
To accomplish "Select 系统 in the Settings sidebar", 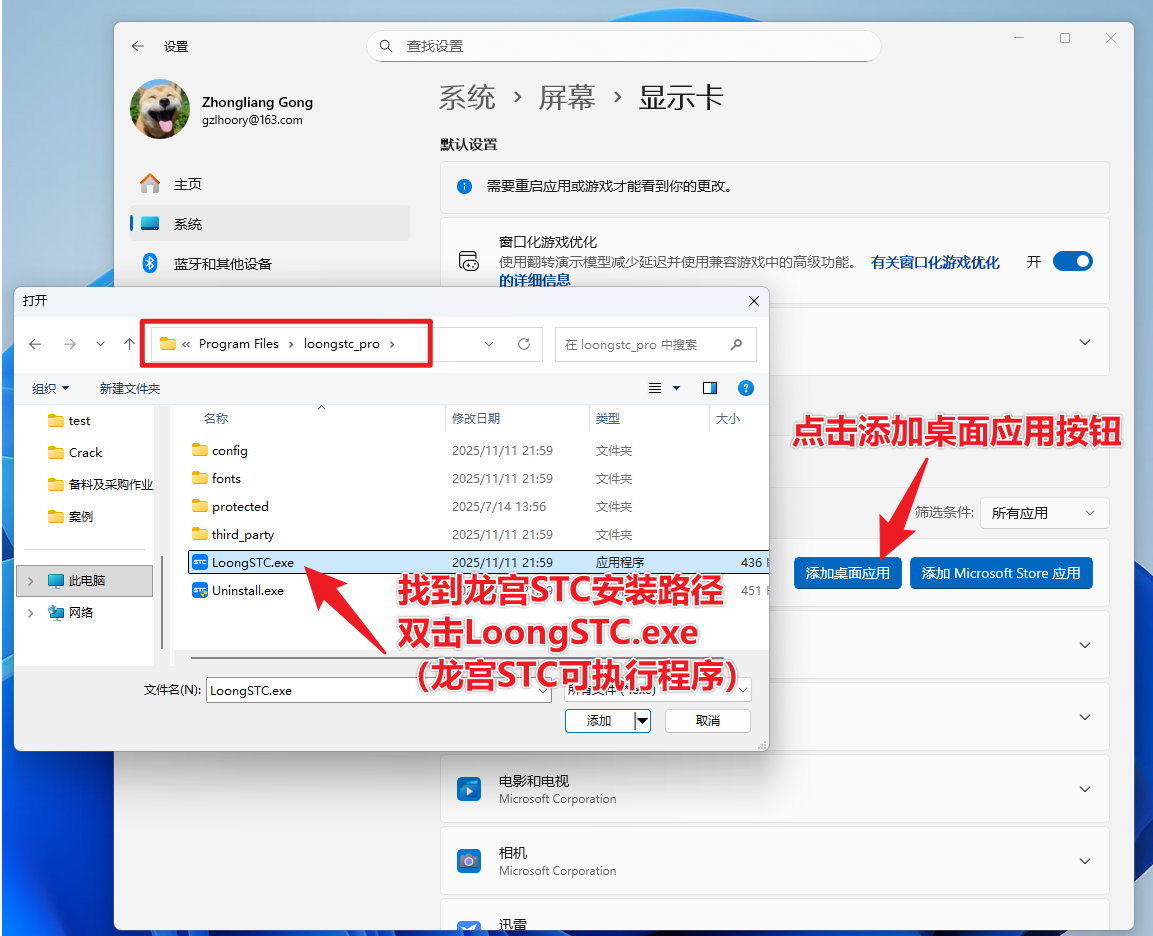I will pos(188,224).
